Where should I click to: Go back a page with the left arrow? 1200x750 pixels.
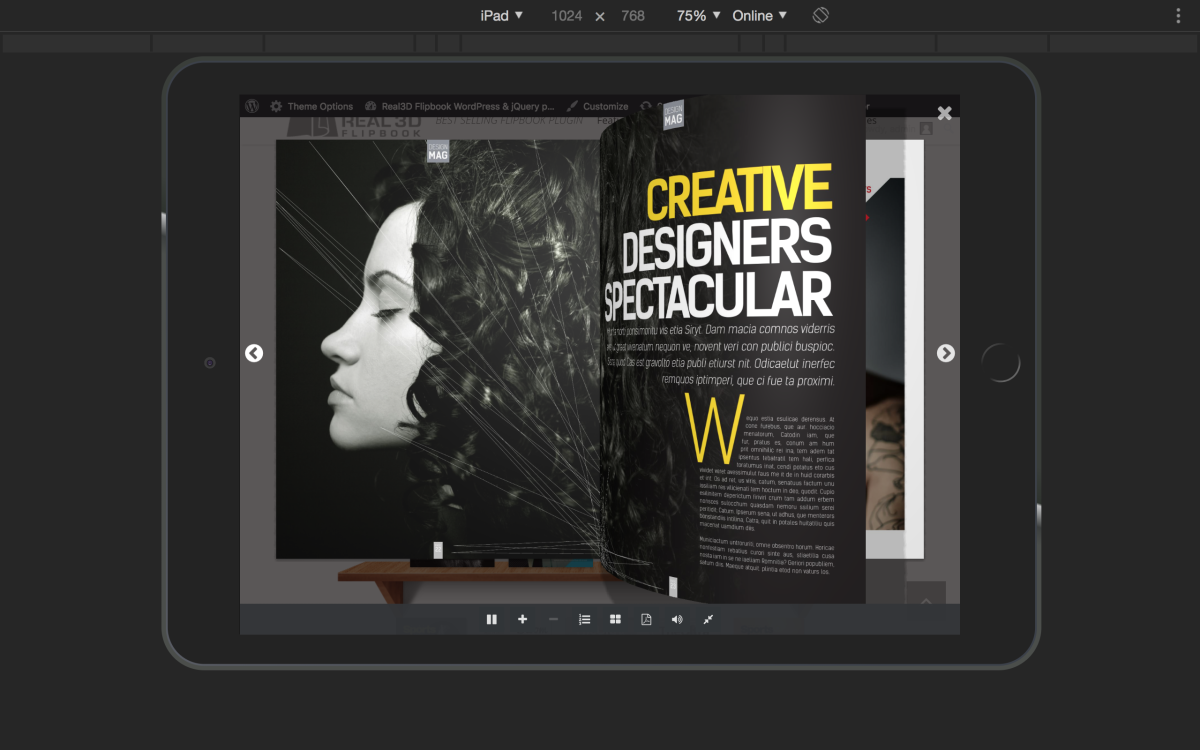click(254, 353)
